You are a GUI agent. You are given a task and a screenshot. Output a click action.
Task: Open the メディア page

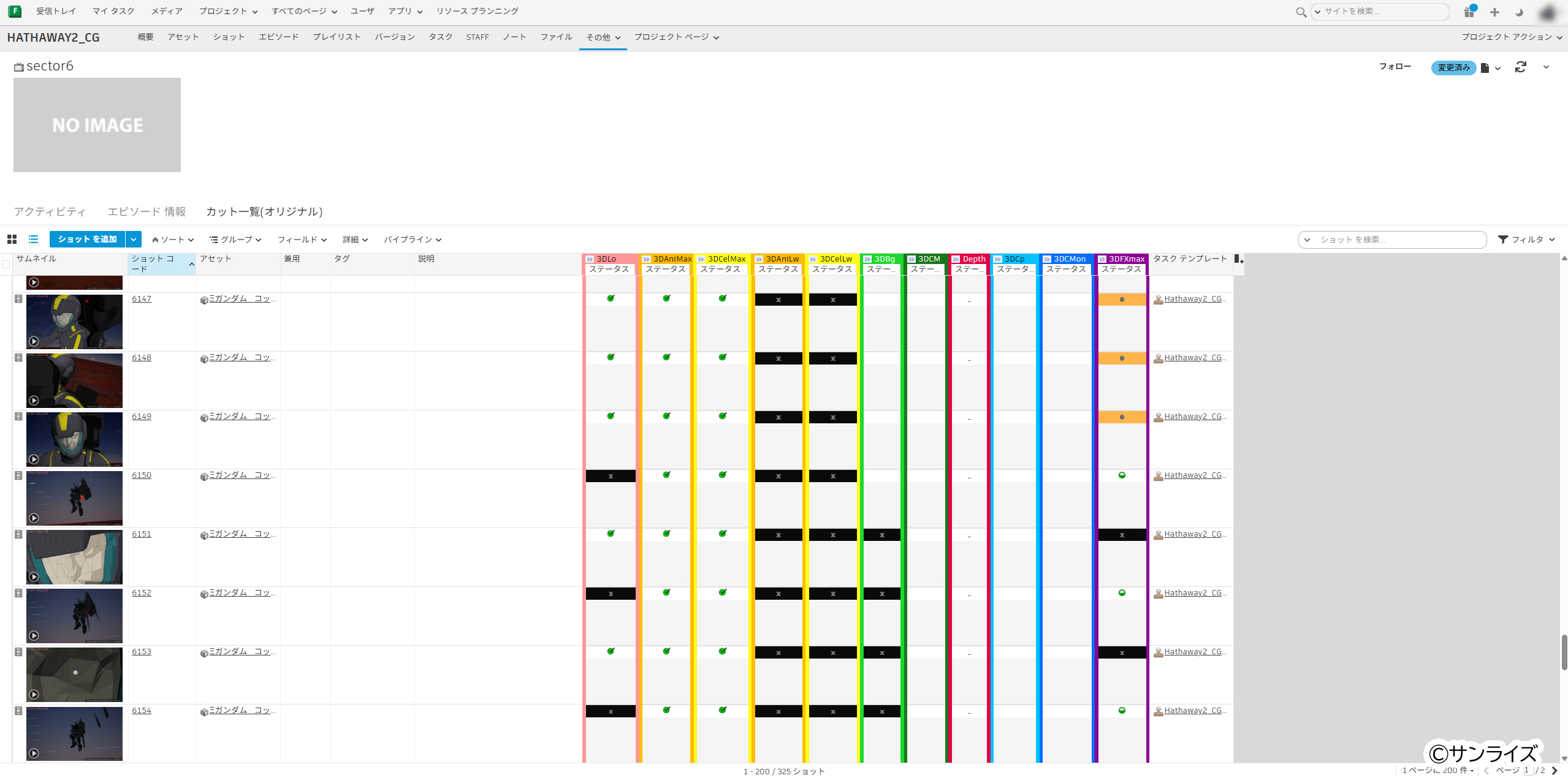pyautogui.click(x=167, y=11)
